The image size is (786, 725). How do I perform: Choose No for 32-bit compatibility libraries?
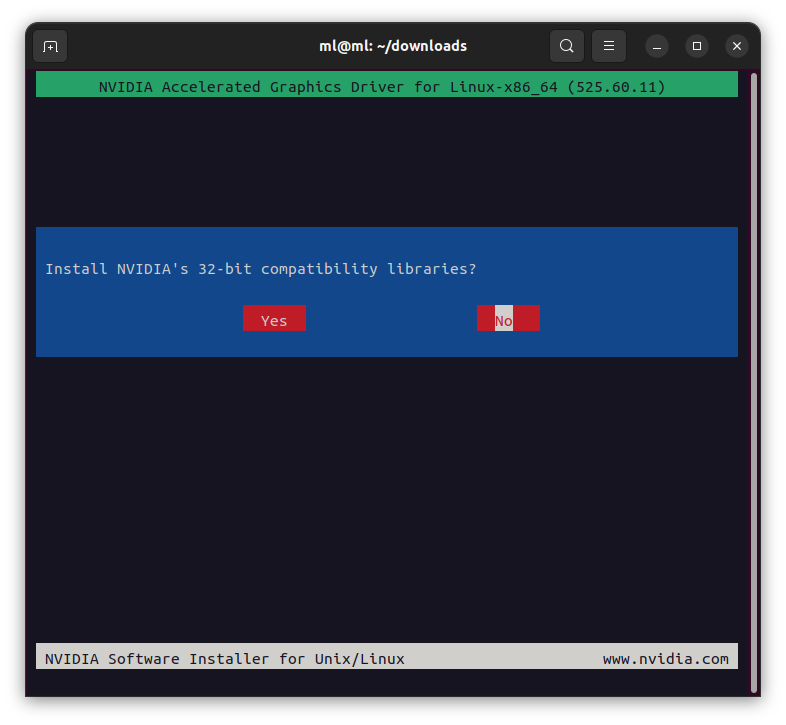(508, 318)
